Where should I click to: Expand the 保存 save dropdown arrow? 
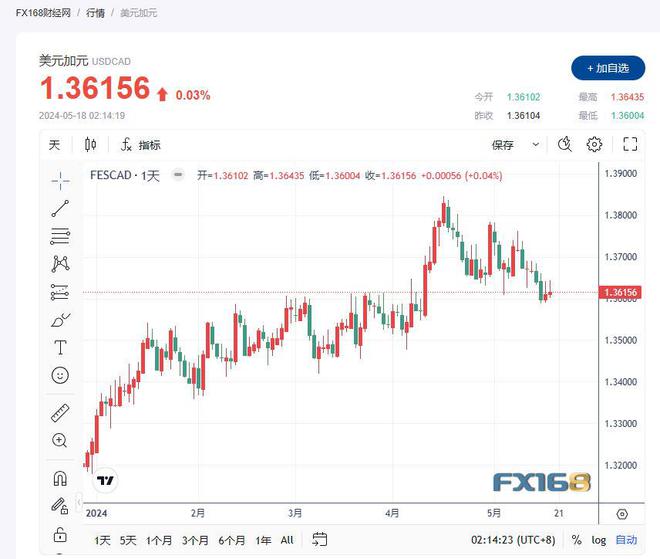pyautogui.click(x=535, y=145)
